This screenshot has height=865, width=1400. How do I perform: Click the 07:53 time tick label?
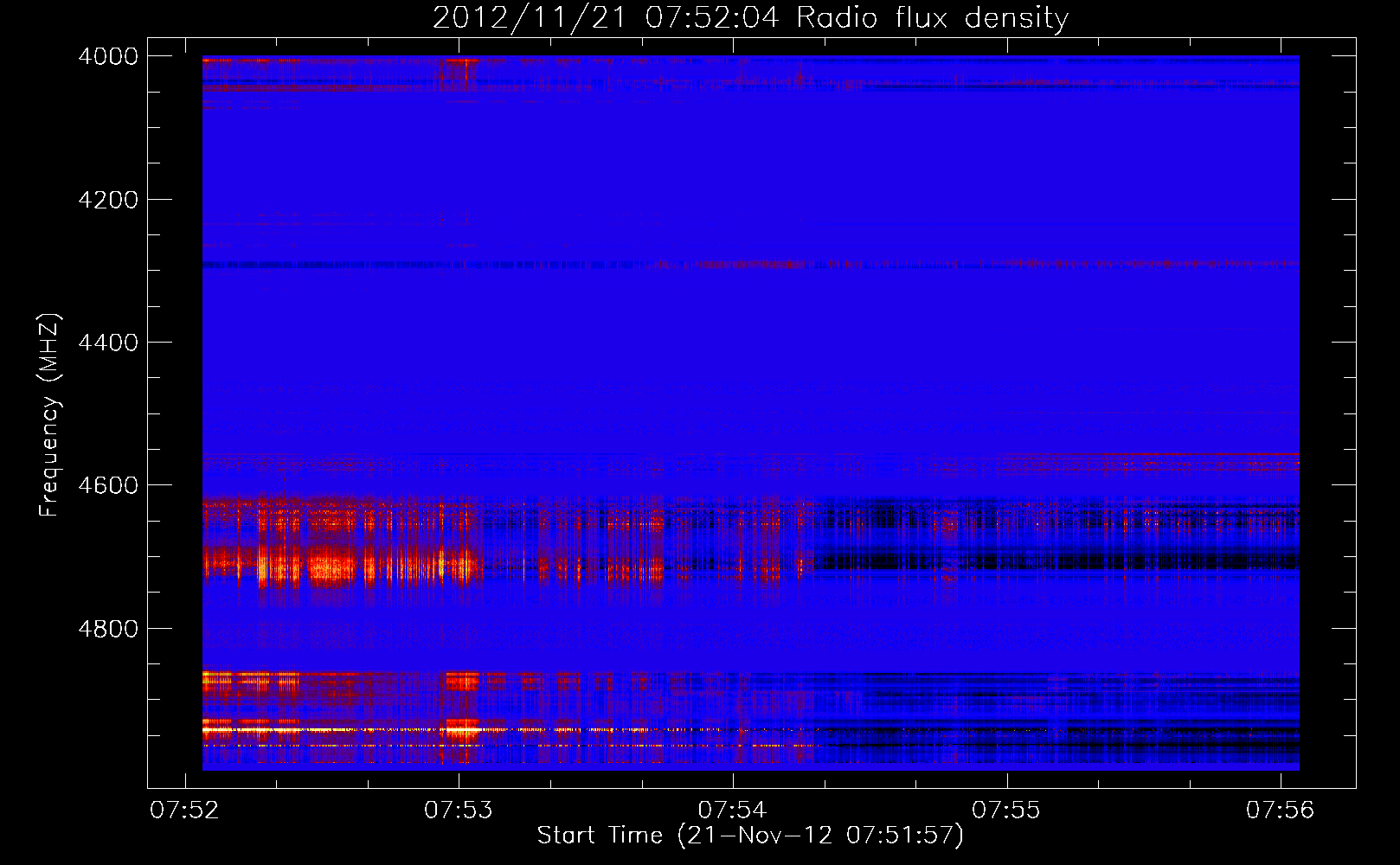(459, 811)
